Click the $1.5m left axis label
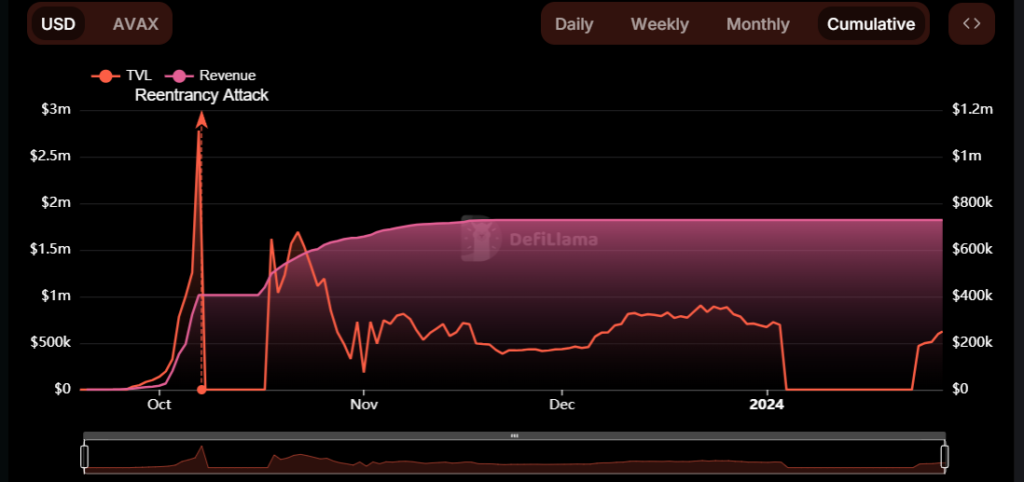1024x482 pixels. click(50, 250)
